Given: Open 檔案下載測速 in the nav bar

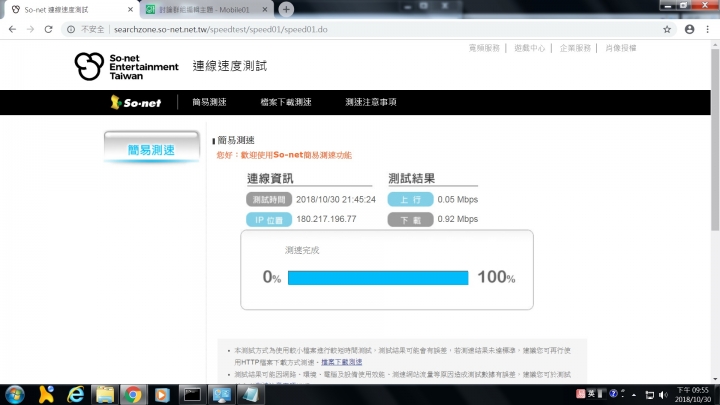Looking at the screenshot, I should click(x=286, y=102).
